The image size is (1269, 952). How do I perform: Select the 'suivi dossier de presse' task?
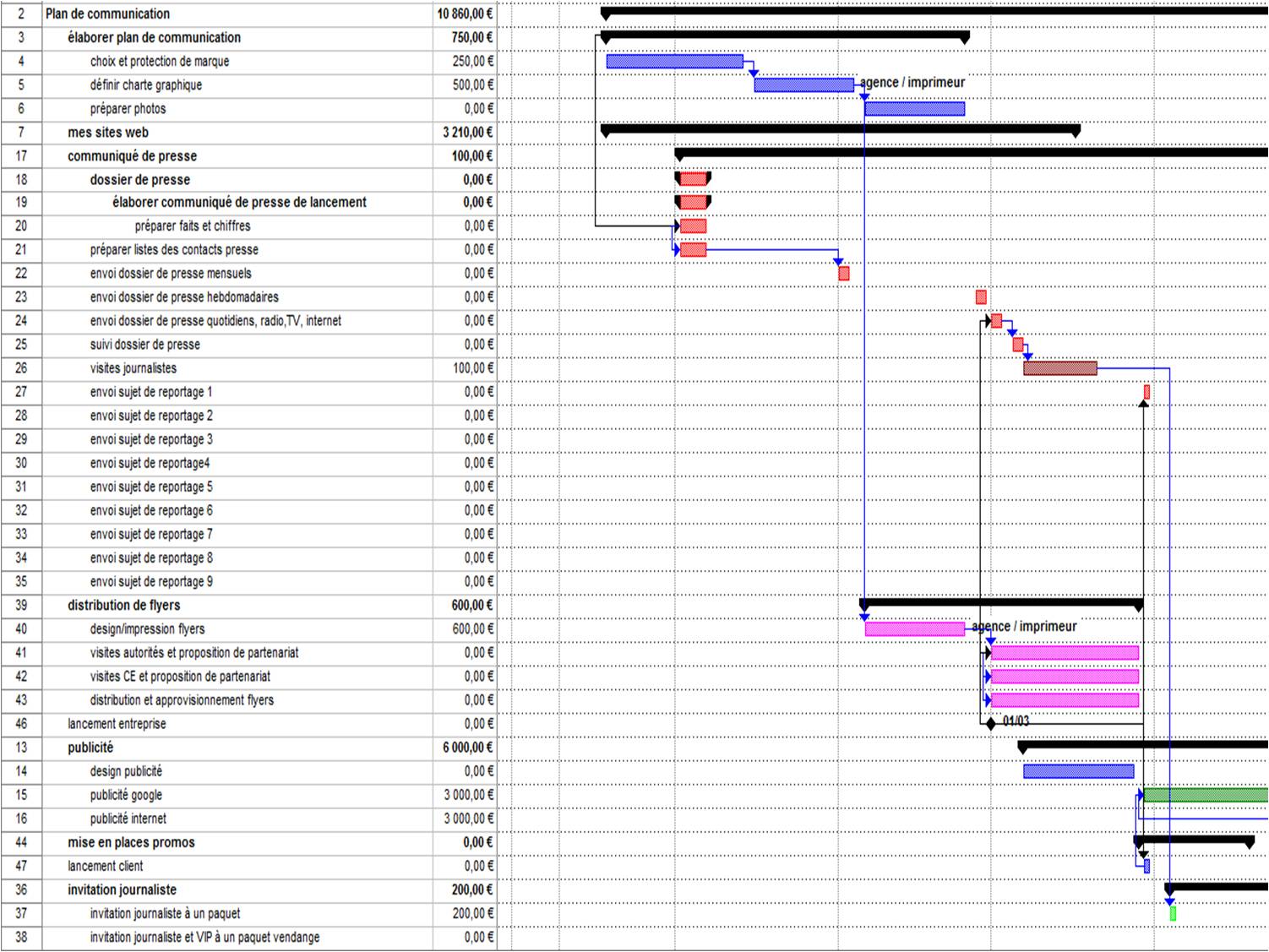click(145, 344)
